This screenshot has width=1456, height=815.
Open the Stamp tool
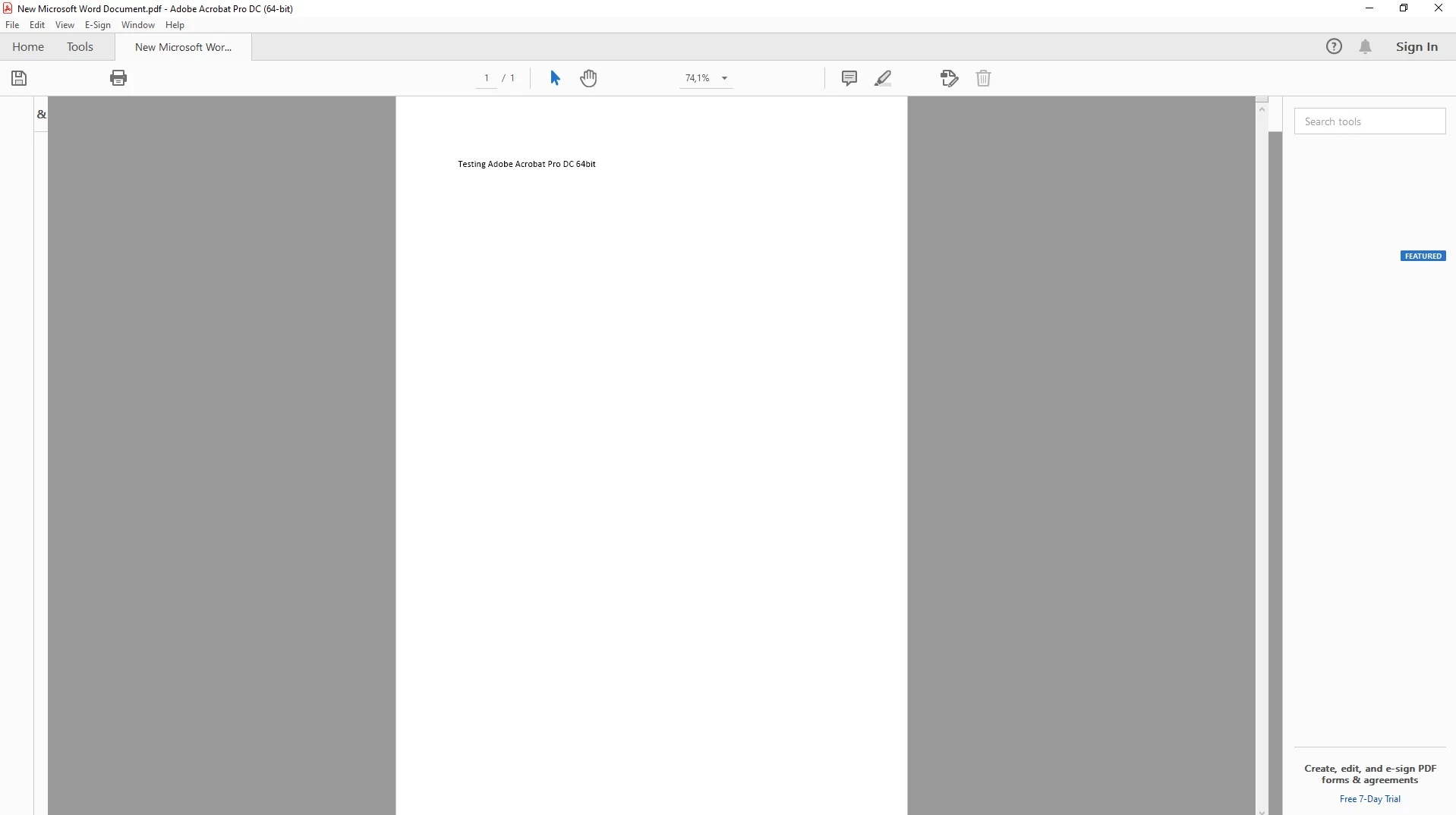tap(949, 78)
